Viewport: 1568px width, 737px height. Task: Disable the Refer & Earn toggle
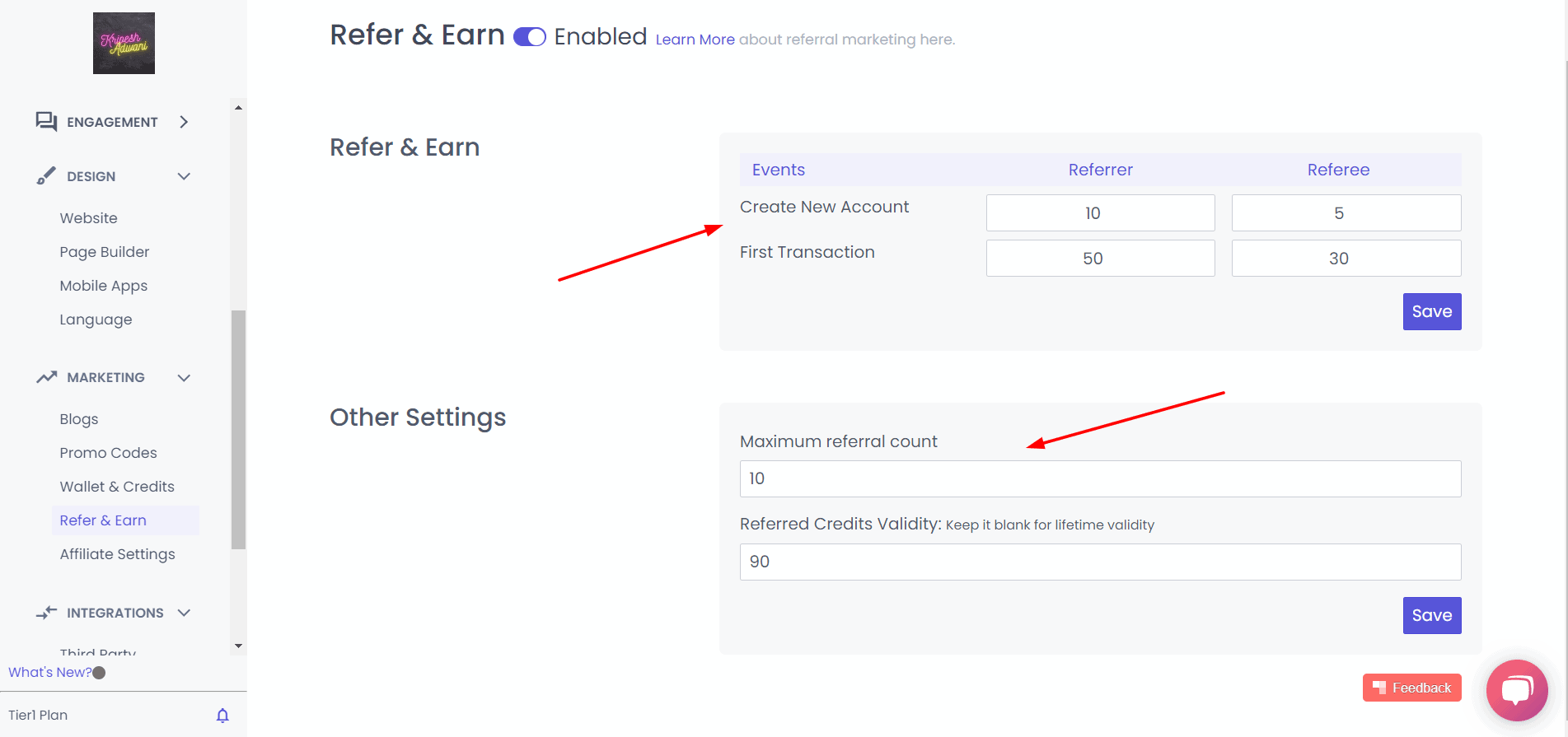[529, 37]
